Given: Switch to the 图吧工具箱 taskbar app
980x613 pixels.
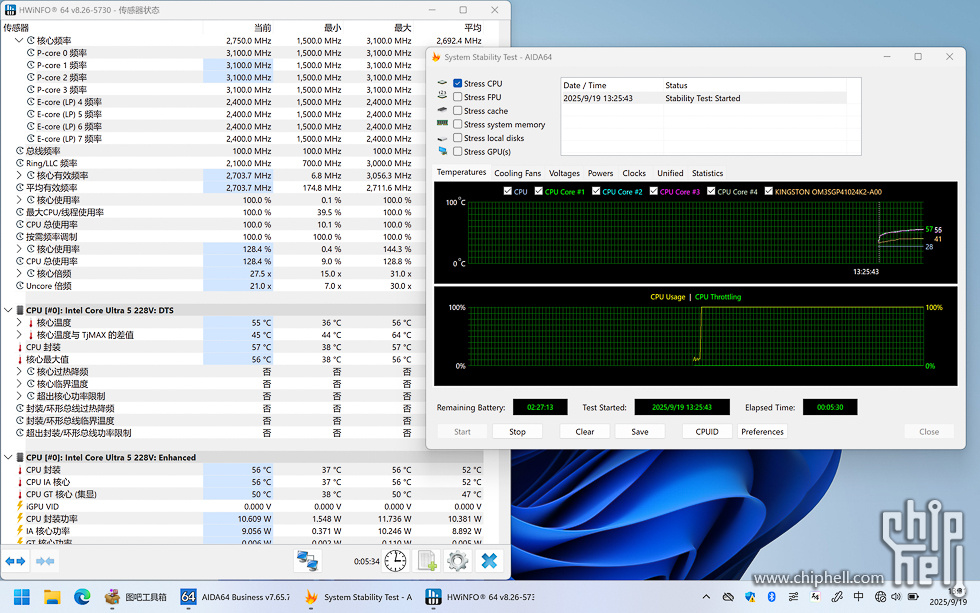Looking at the screenshot, I should point(136,597).
